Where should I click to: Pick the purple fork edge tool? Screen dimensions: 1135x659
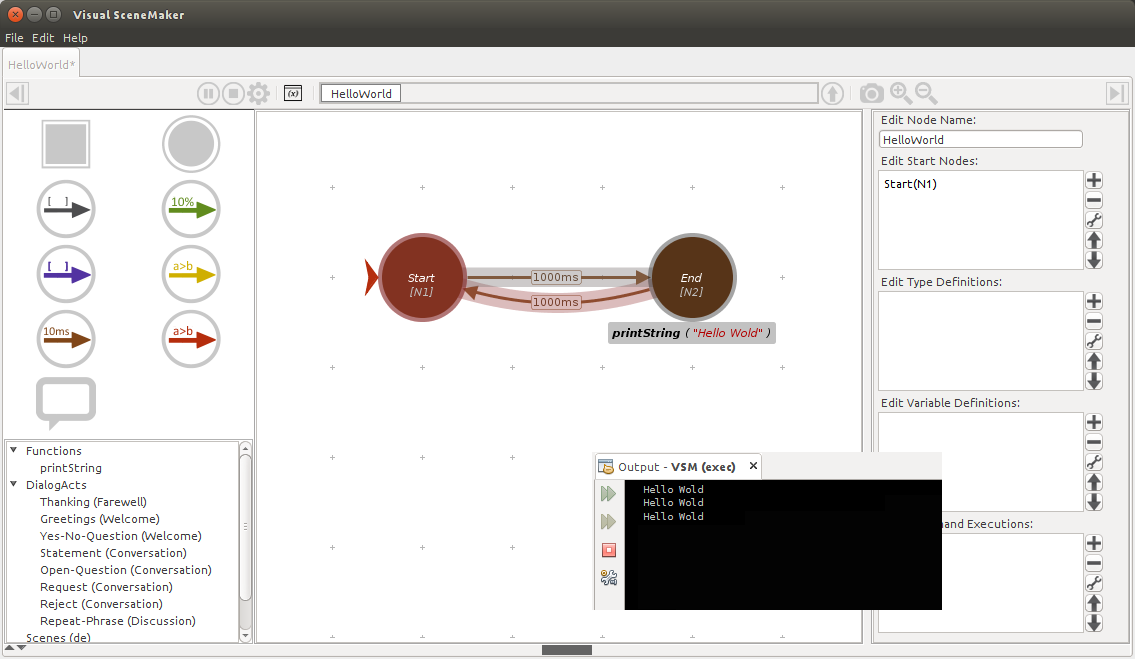(66, 274)
